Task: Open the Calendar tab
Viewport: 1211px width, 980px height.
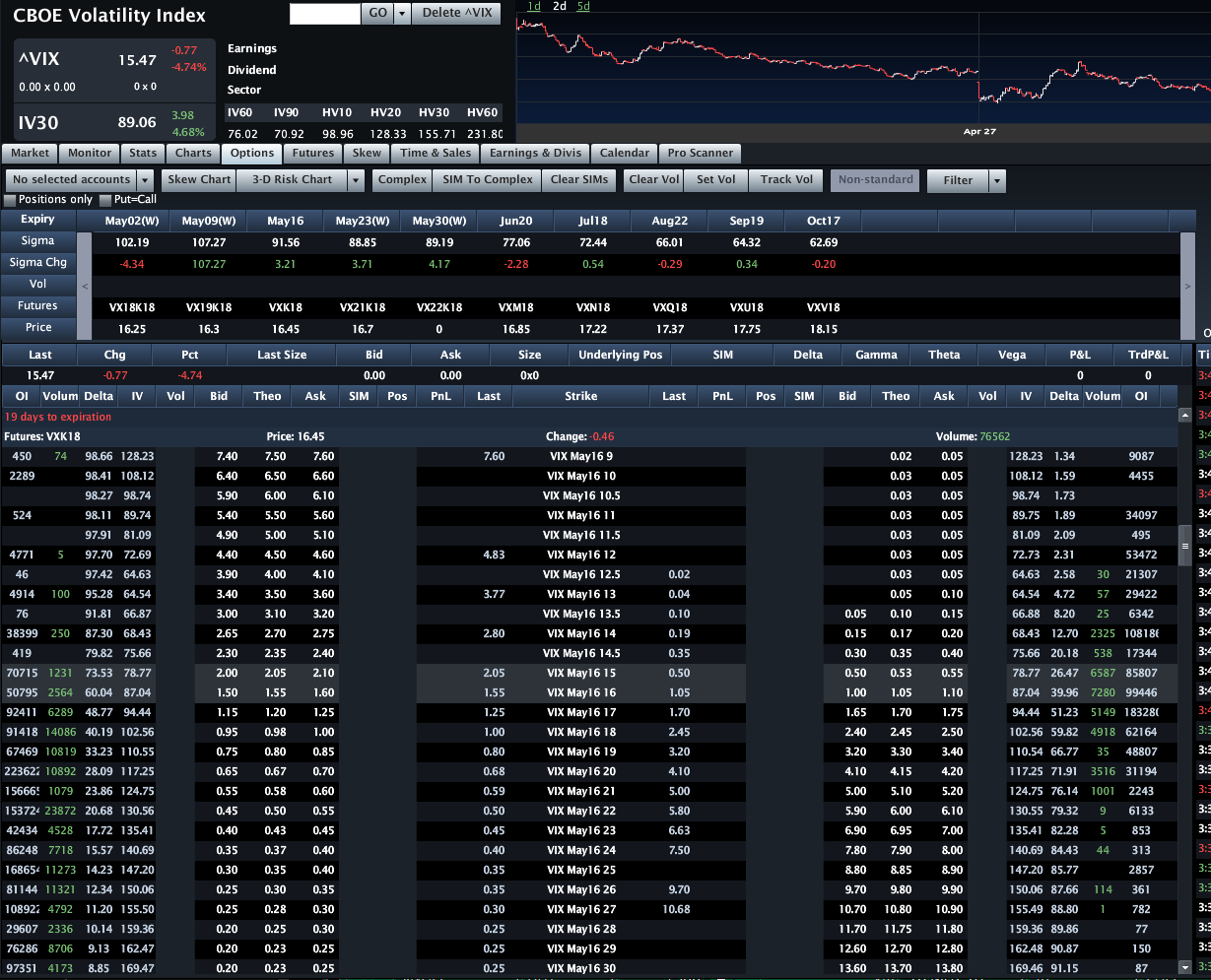Action: click(625, 154)
